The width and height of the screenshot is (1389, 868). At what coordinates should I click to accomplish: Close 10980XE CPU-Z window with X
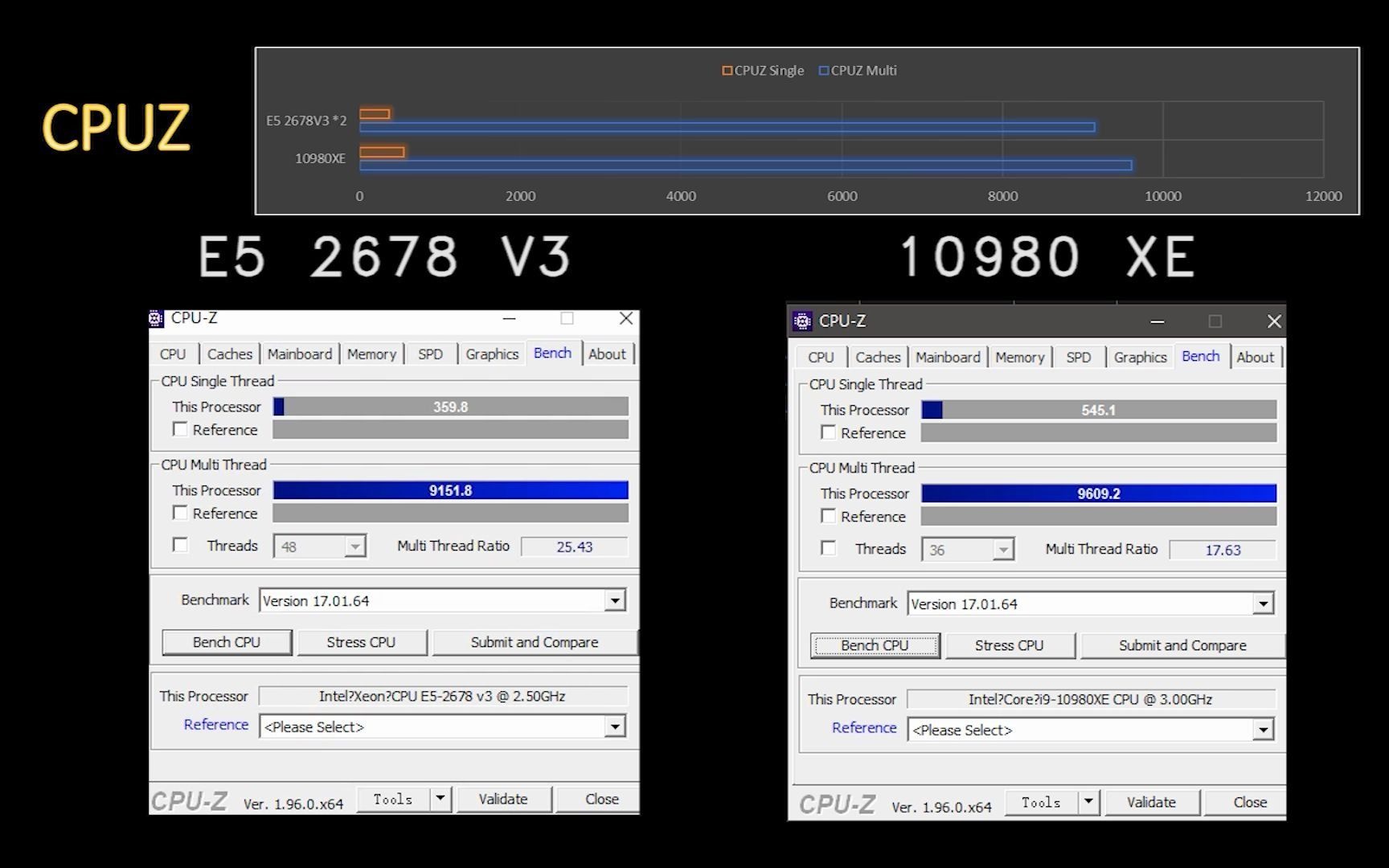tap(1274, 321)
